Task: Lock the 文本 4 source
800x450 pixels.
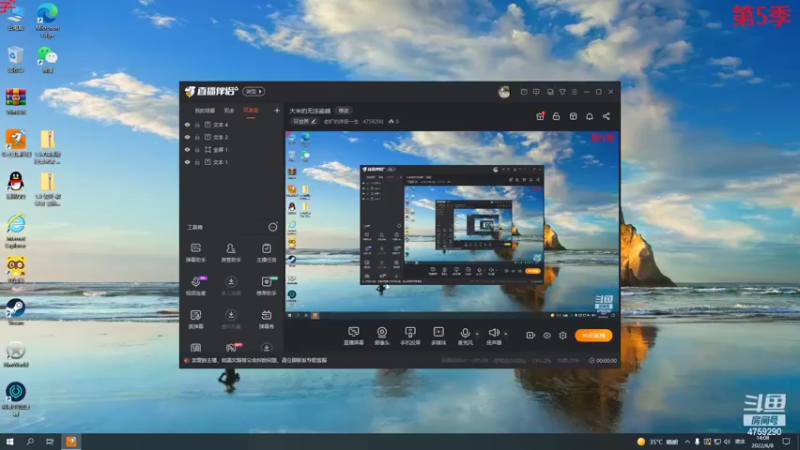Action: pyautogui.click(x=197, y=124)
